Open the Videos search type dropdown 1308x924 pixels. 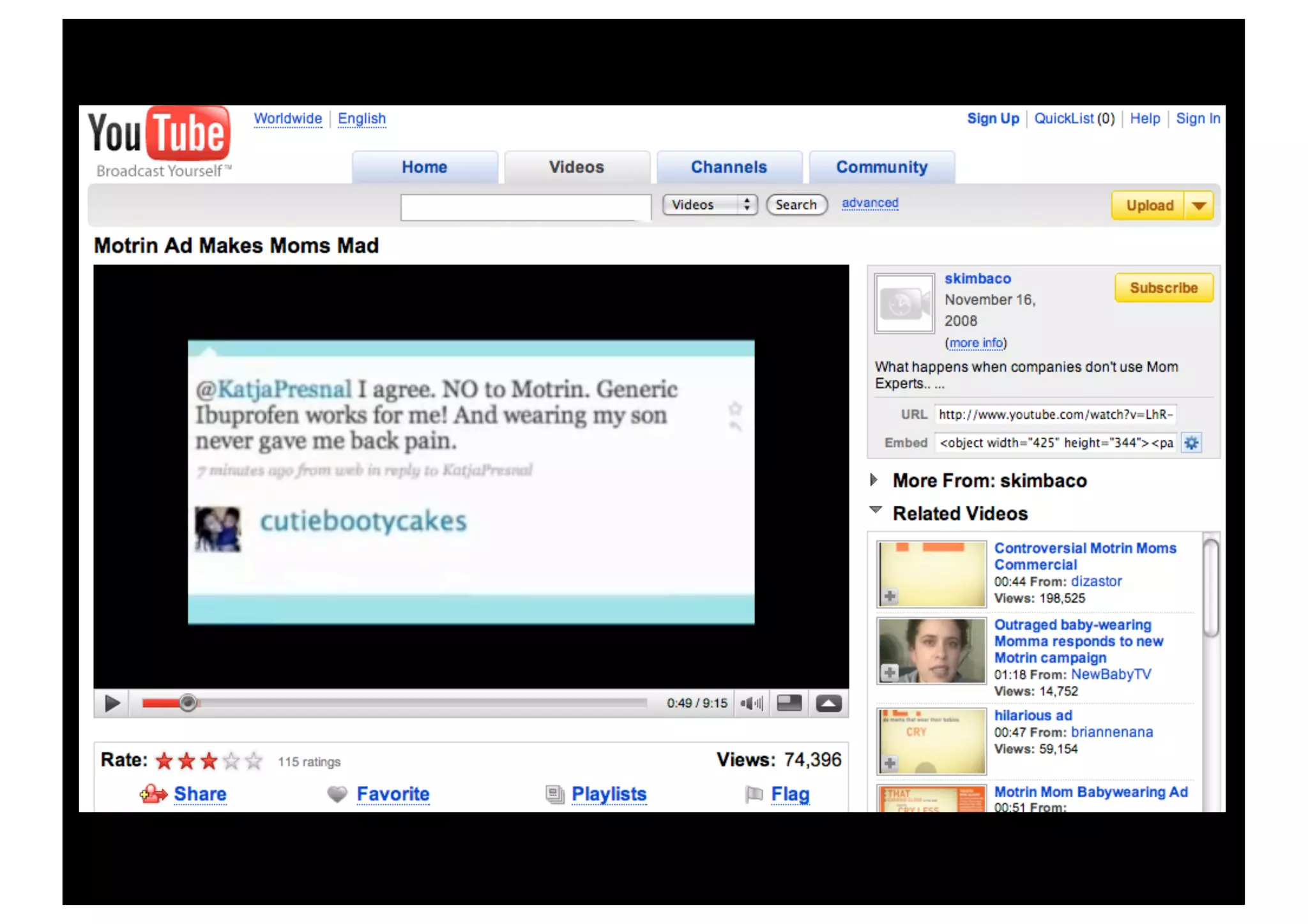click(x=710, y=204)
